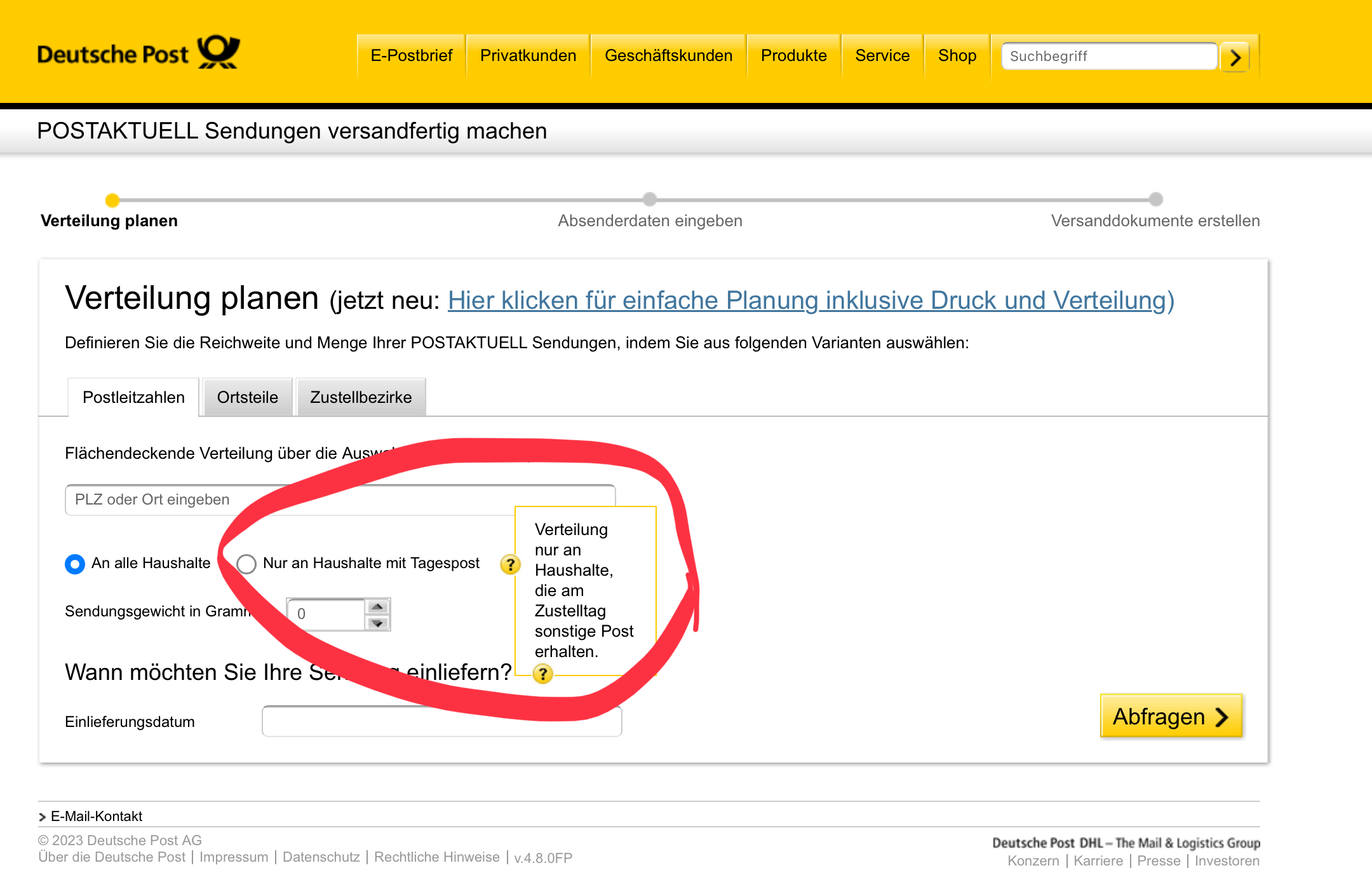Select the An alle Haushalte radio button

click(75, 564)
